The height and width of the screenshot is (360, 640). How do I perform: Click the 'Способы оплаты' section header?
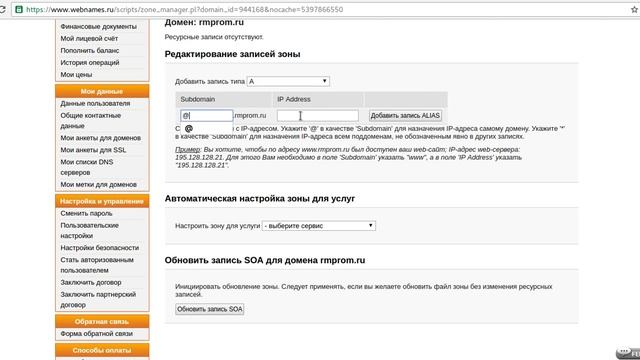(x=102, y=350)
